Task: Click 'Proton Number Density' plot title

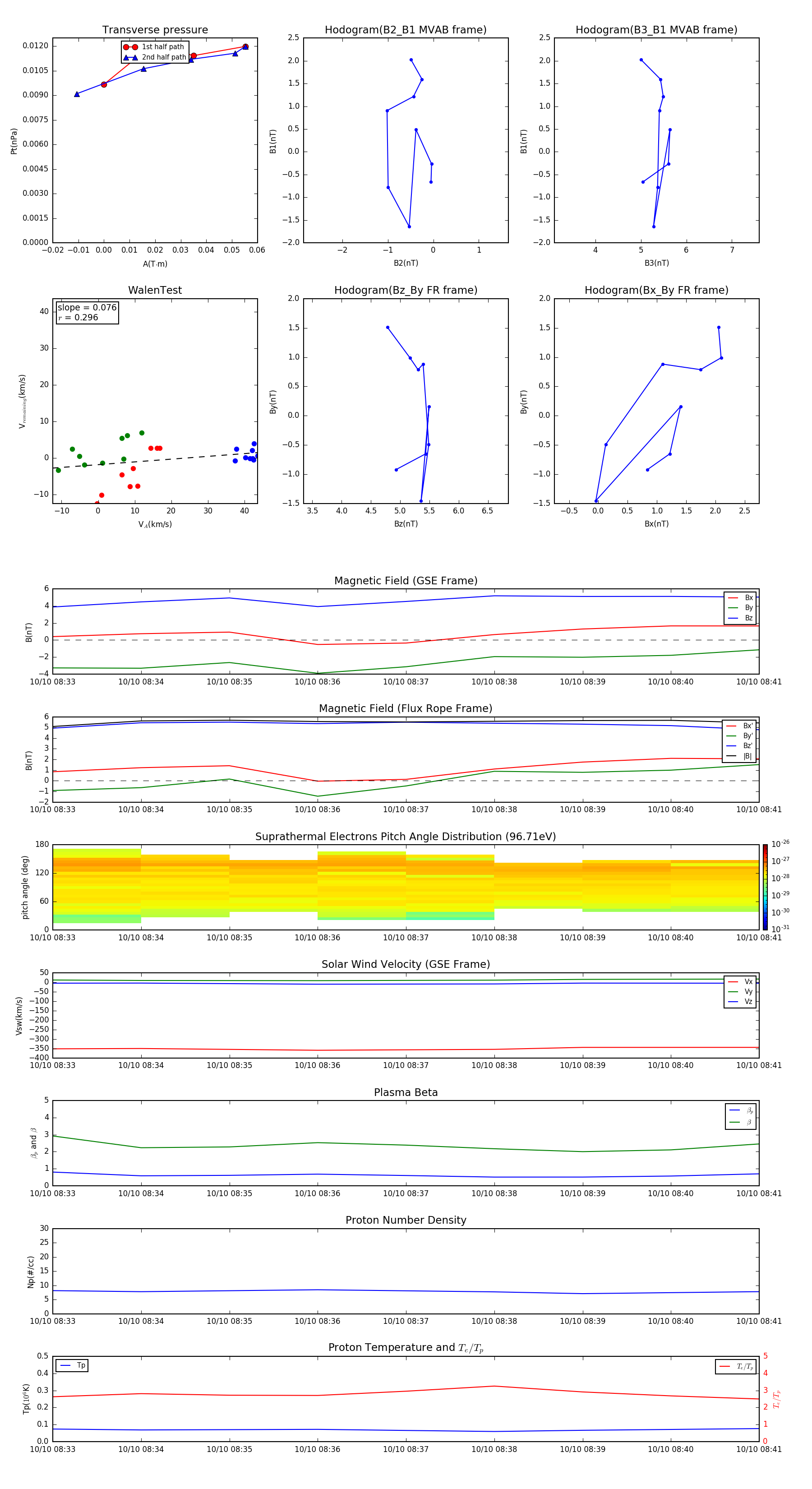Action: 406,1220
